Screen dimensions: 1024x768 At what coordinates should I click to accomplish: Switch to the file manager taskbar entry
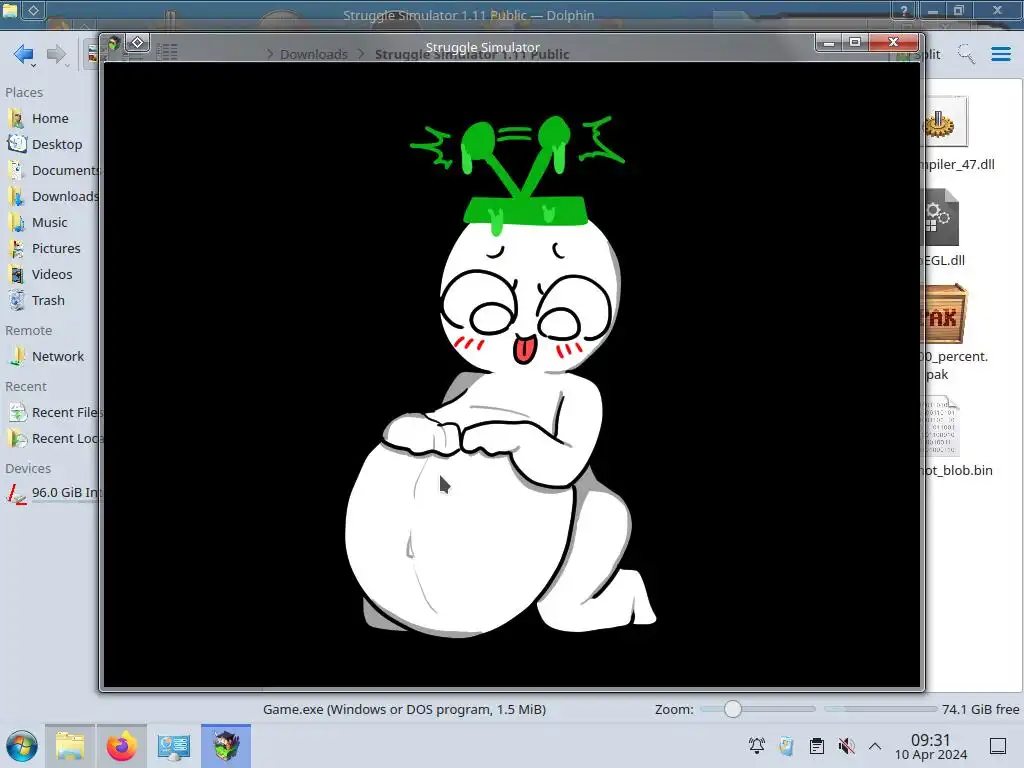pyautogui.click(x=70, y=746)
